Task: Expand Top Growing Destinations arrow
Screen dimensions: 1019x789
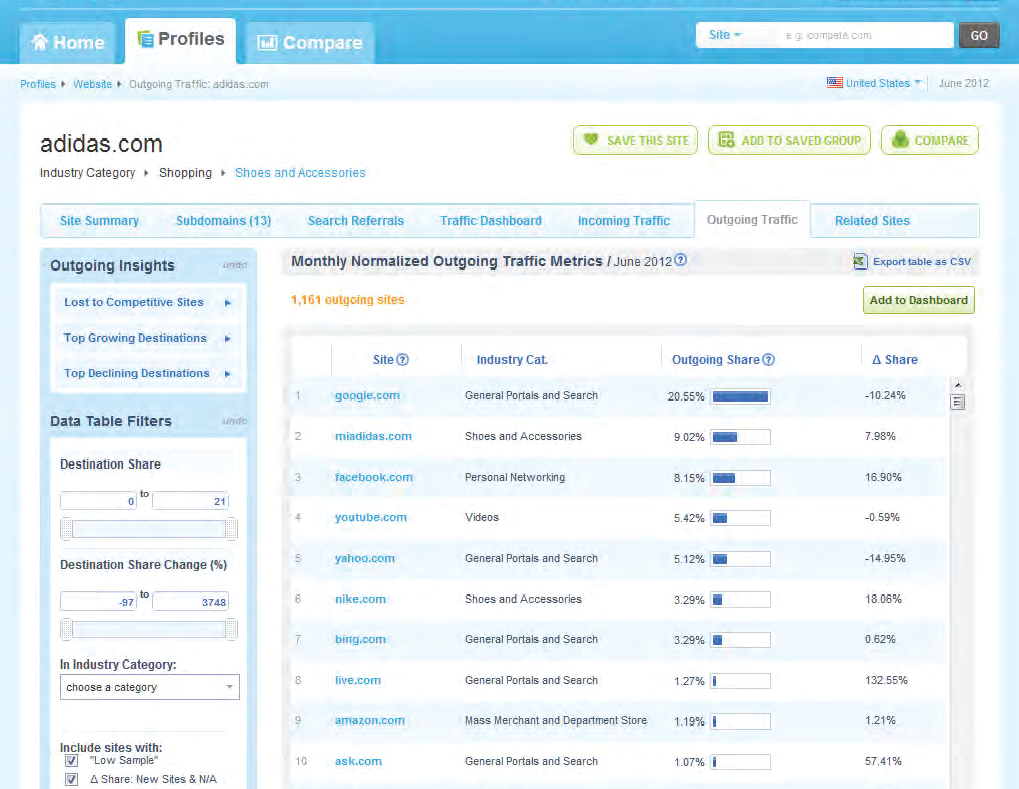Action: (227, 339)
